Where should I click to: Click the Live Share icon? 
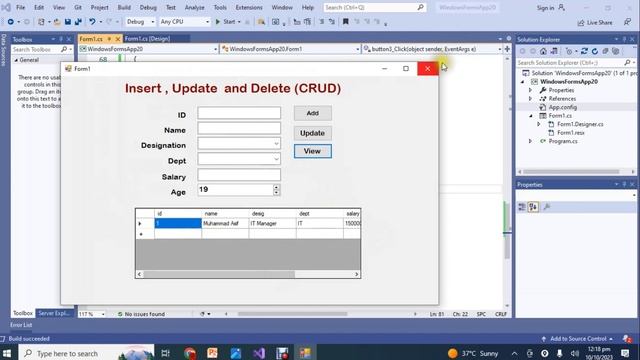point(581,22)
